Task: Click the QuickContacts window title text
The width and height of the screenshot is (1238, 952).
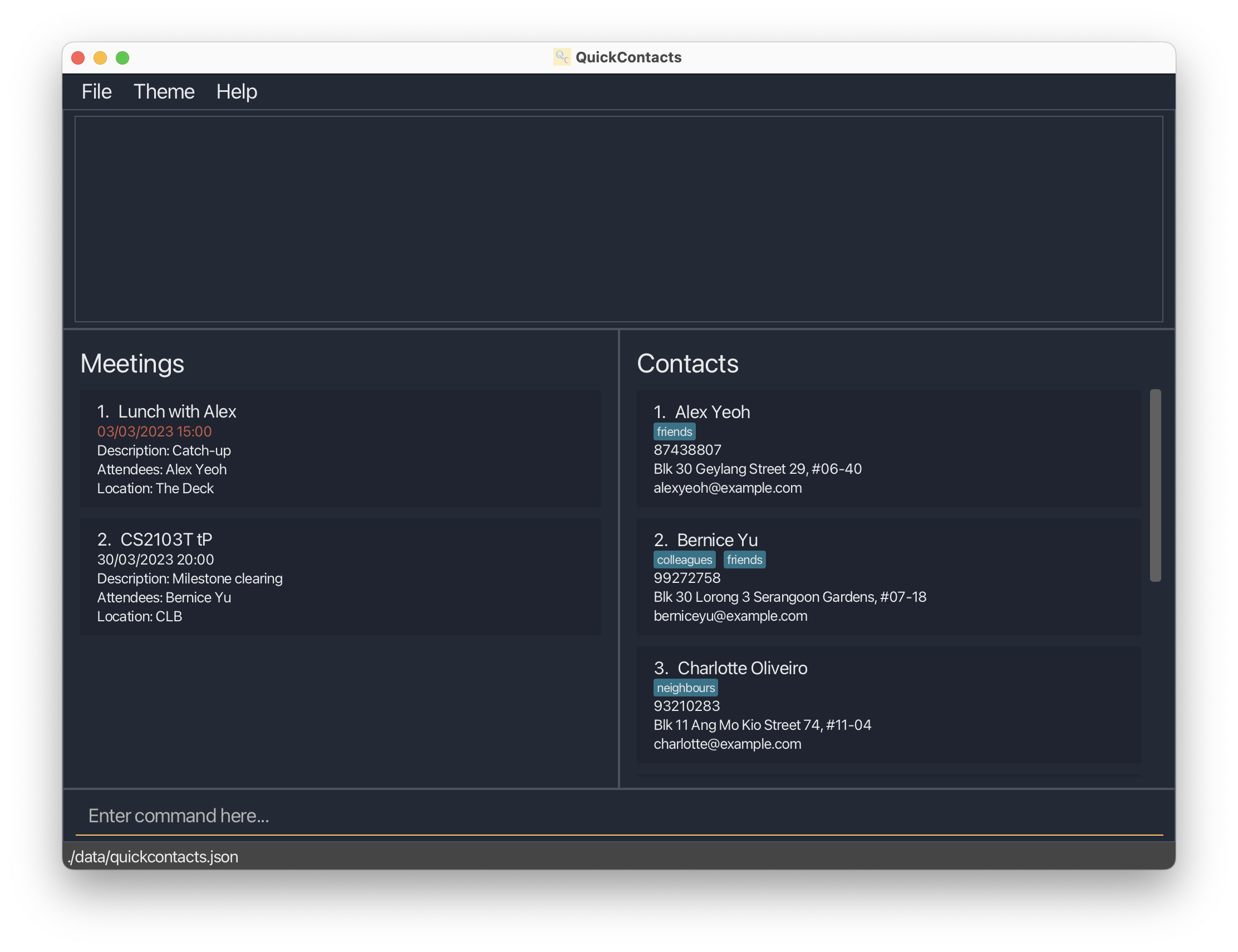Action: point(628,57)
